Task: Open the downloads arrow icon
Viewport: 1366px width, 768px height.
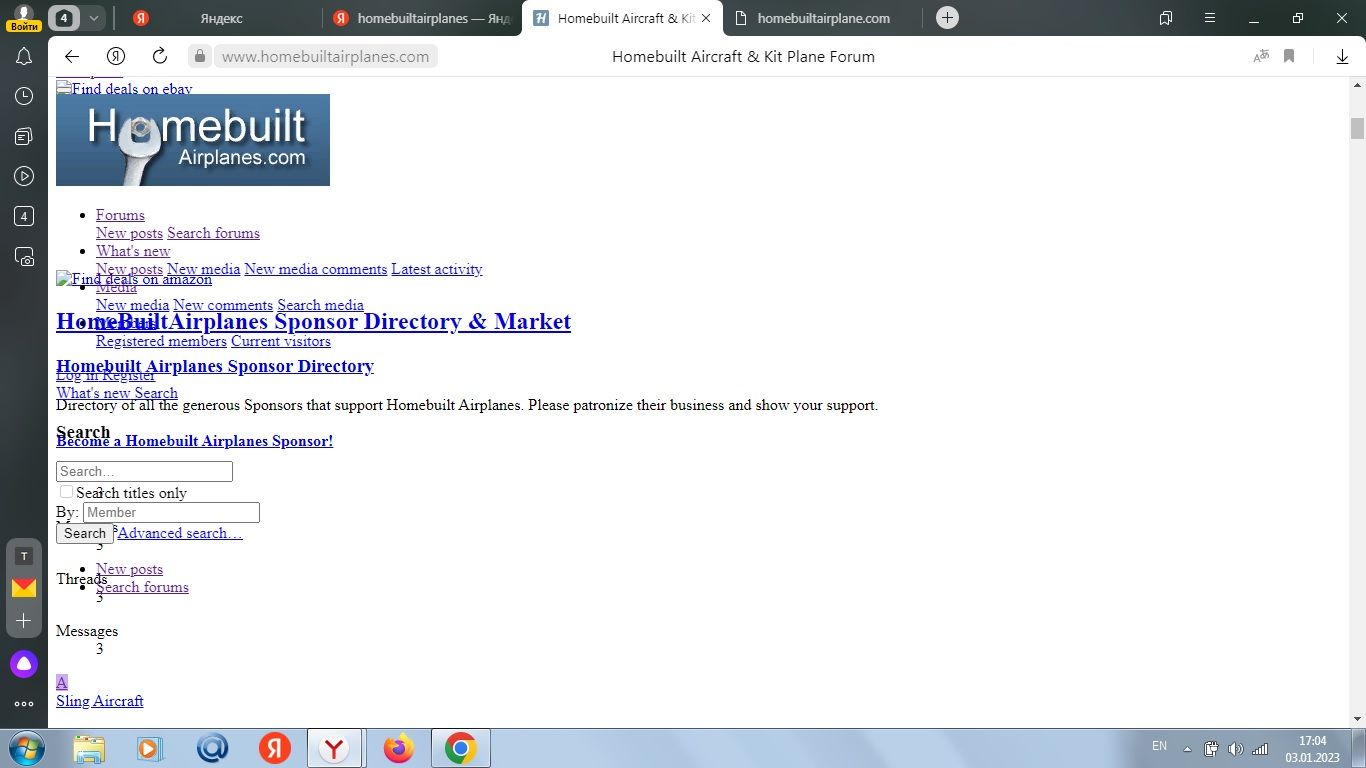Action: coord(1342,57)
